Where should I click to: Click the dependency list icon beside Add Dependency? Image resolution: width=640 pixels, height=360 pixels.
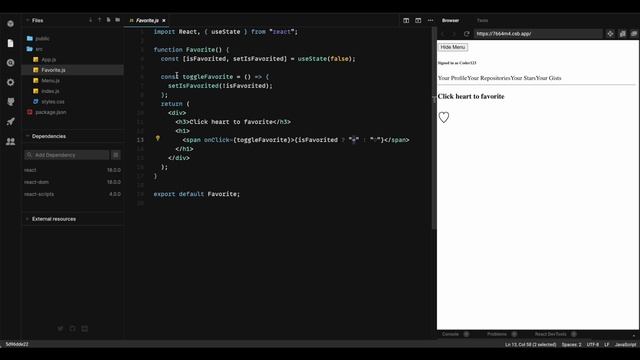116,155
